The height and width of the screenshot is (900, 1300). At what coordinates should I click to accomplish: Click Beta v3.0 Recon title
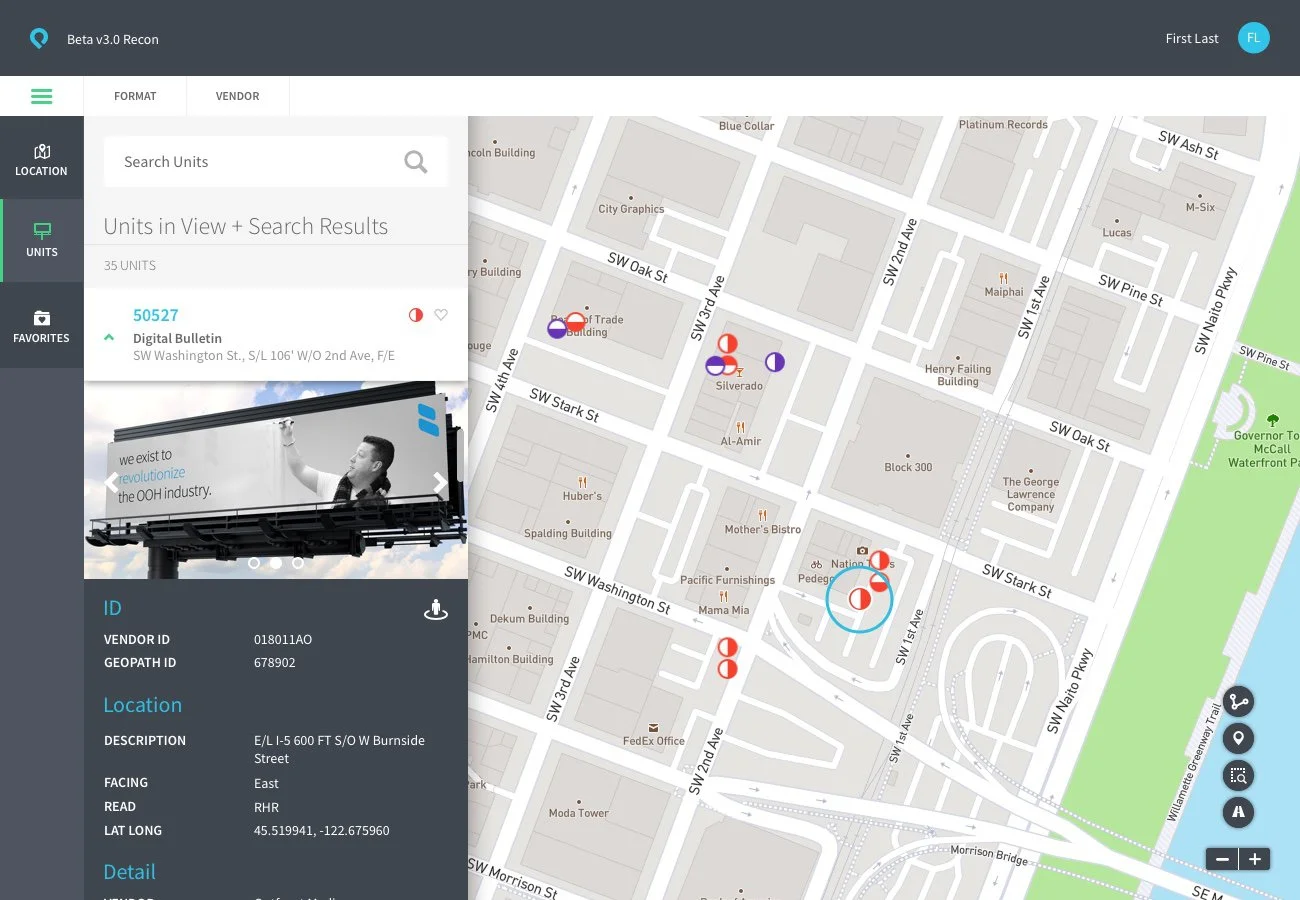click(x=113, y=40)
